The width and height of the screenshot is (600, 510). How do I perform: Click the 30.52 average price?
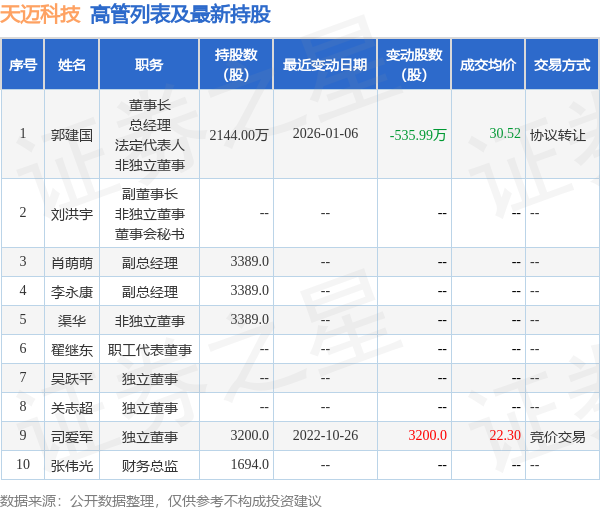click(505, 134)
